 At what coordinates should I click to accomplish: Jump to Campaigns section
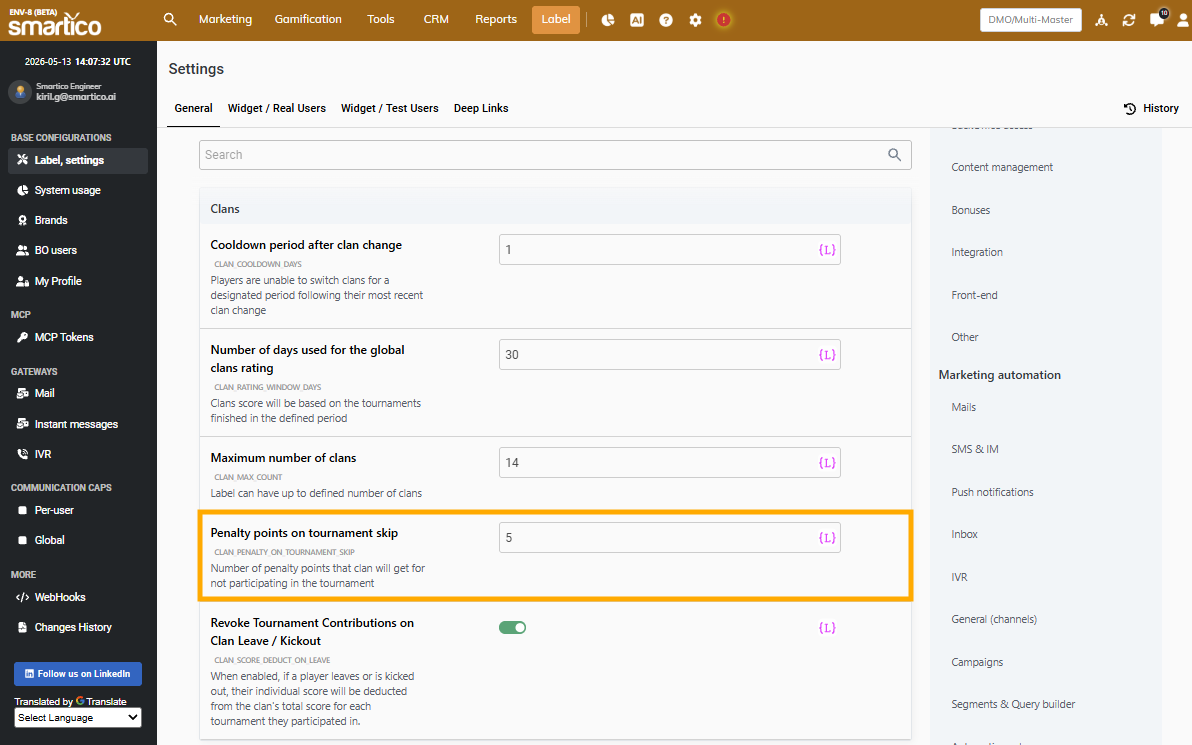click(977, 662)
